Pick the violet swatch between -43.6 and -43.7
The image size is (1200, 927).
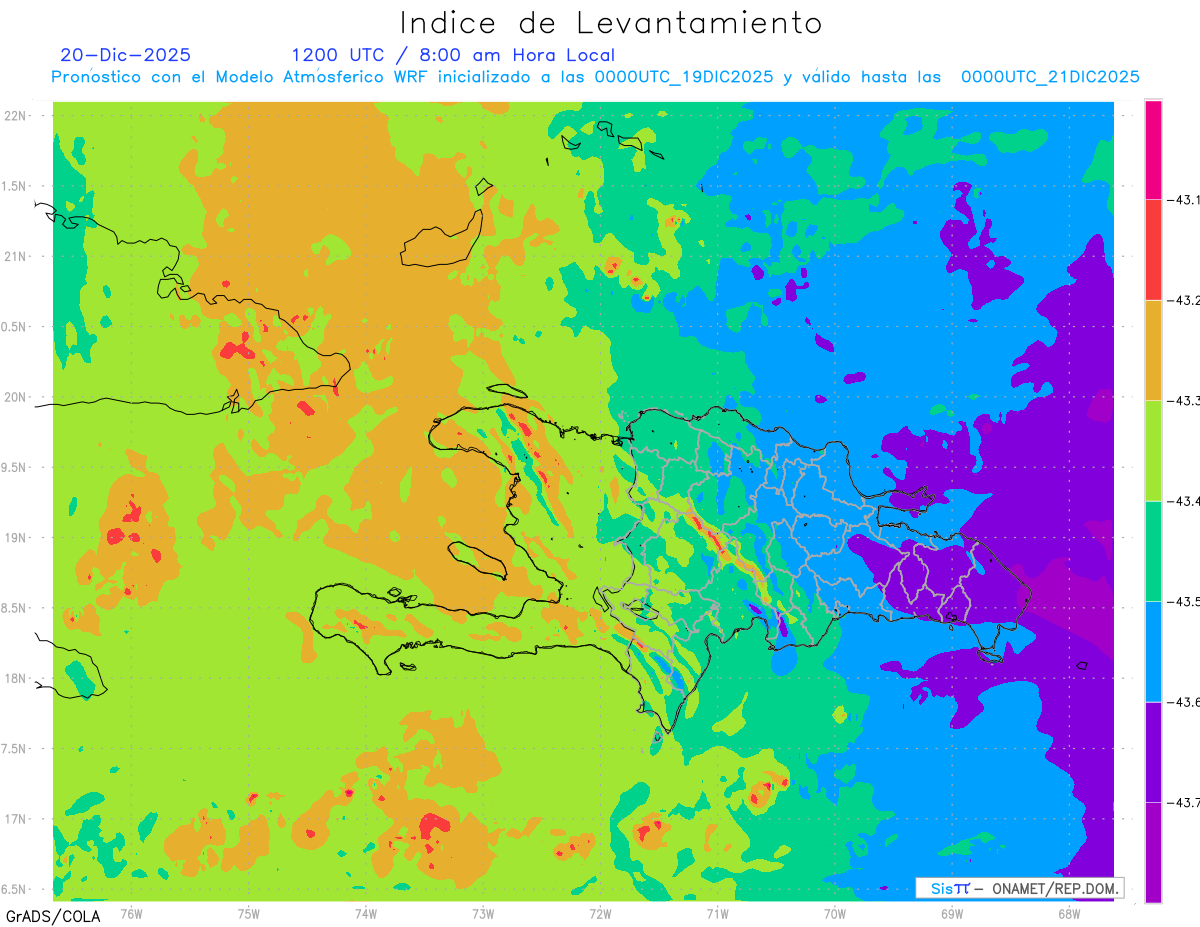click(1154, 751)
